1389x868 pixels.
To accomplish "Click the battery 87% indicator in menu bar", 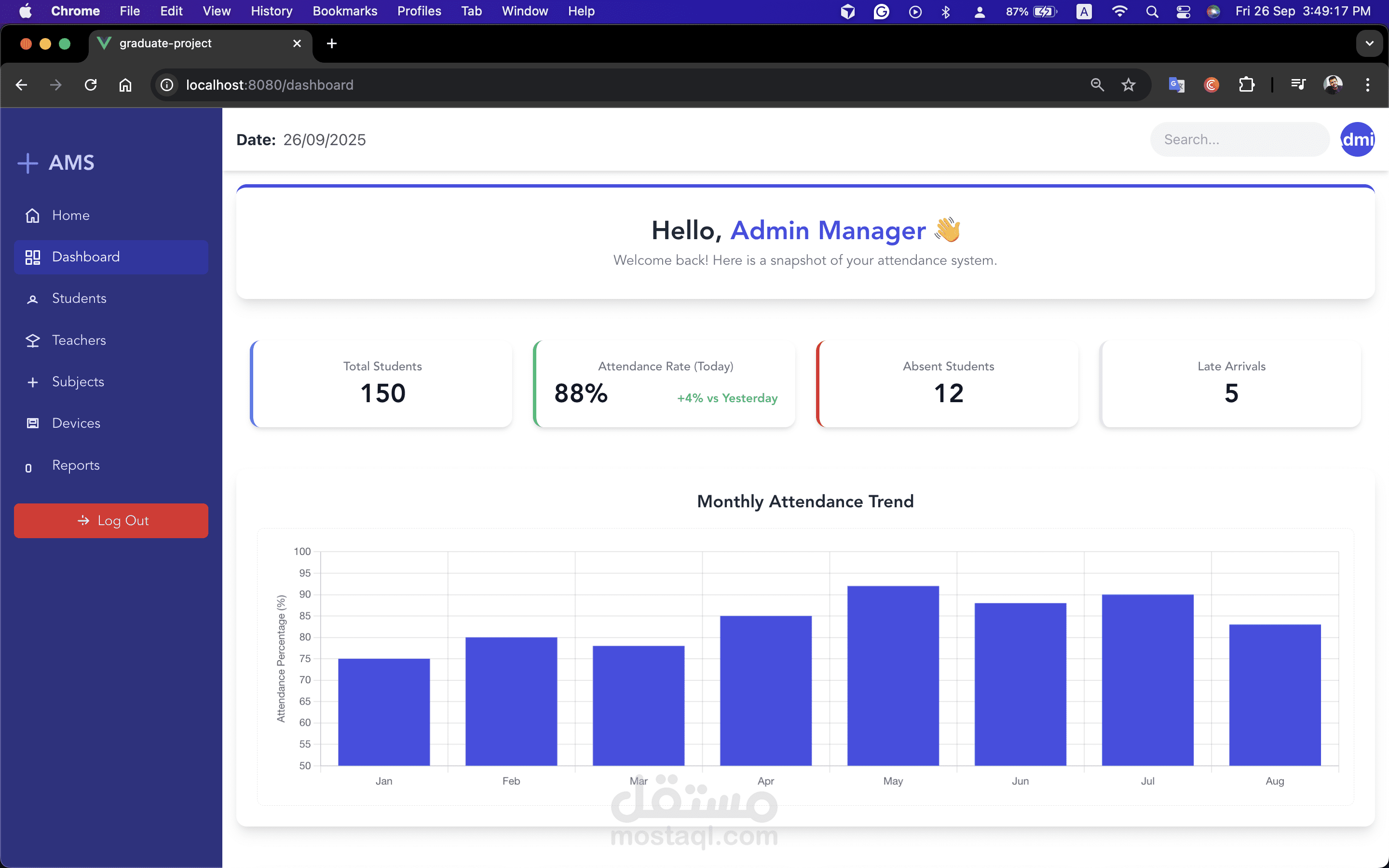I will pos(1031,12).
